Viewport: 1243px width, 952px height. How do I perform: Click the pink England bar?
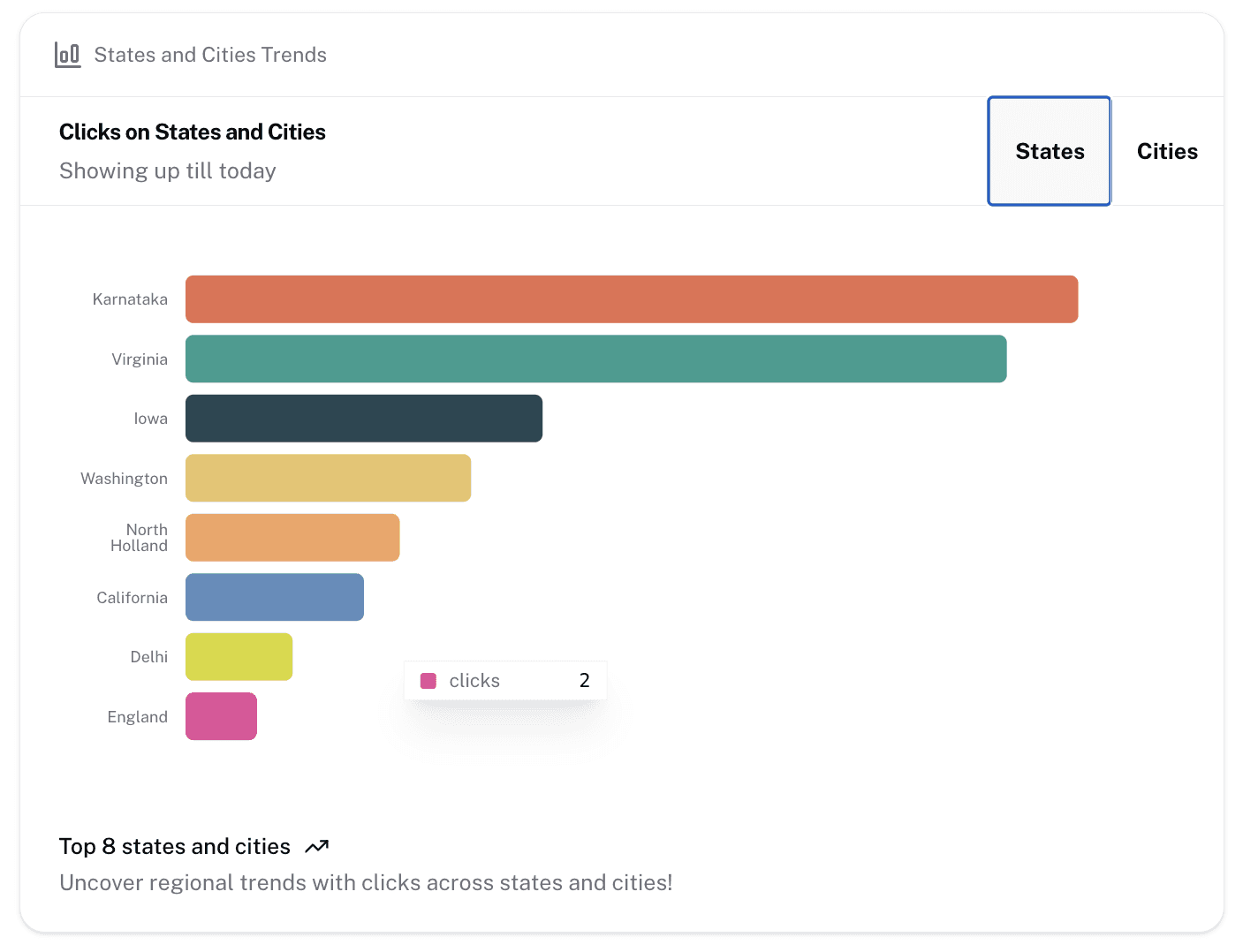221,716
